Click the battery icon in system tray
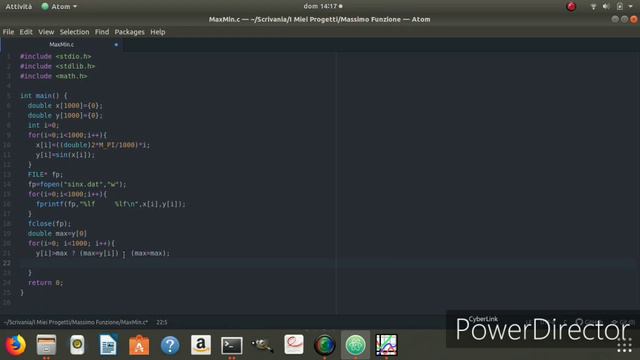Image resolution: width=640 pixels, height=360 pixels. tap(620, 7)
